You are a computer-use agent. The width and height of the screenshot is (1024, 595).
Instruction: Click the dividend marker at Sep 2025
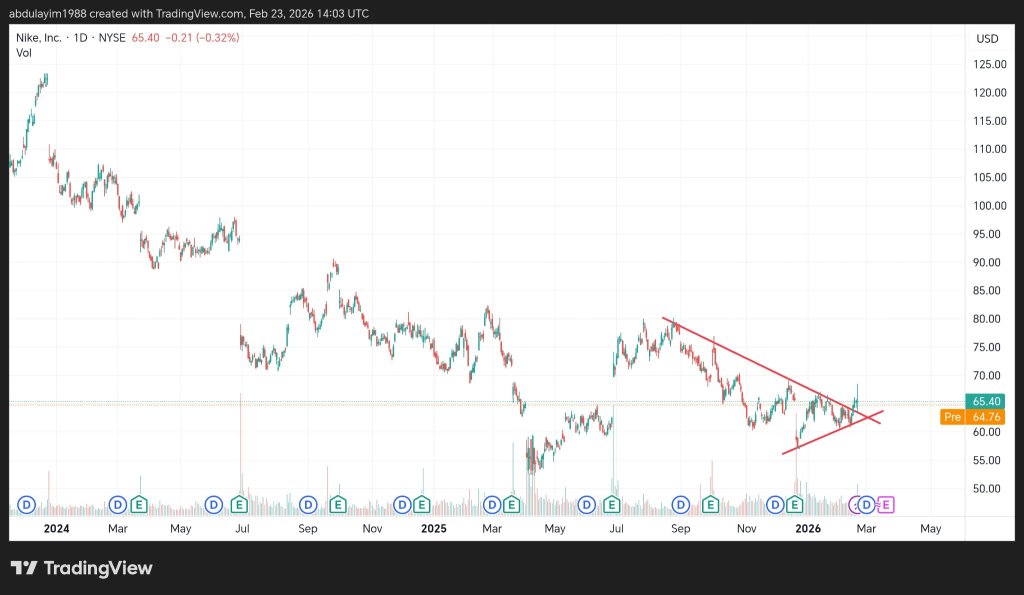coord(681,505)
